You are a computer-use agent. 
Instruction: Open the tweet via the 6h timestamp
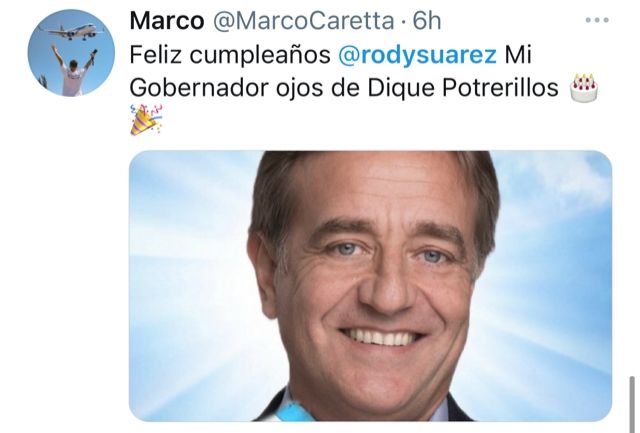[427, 21]
